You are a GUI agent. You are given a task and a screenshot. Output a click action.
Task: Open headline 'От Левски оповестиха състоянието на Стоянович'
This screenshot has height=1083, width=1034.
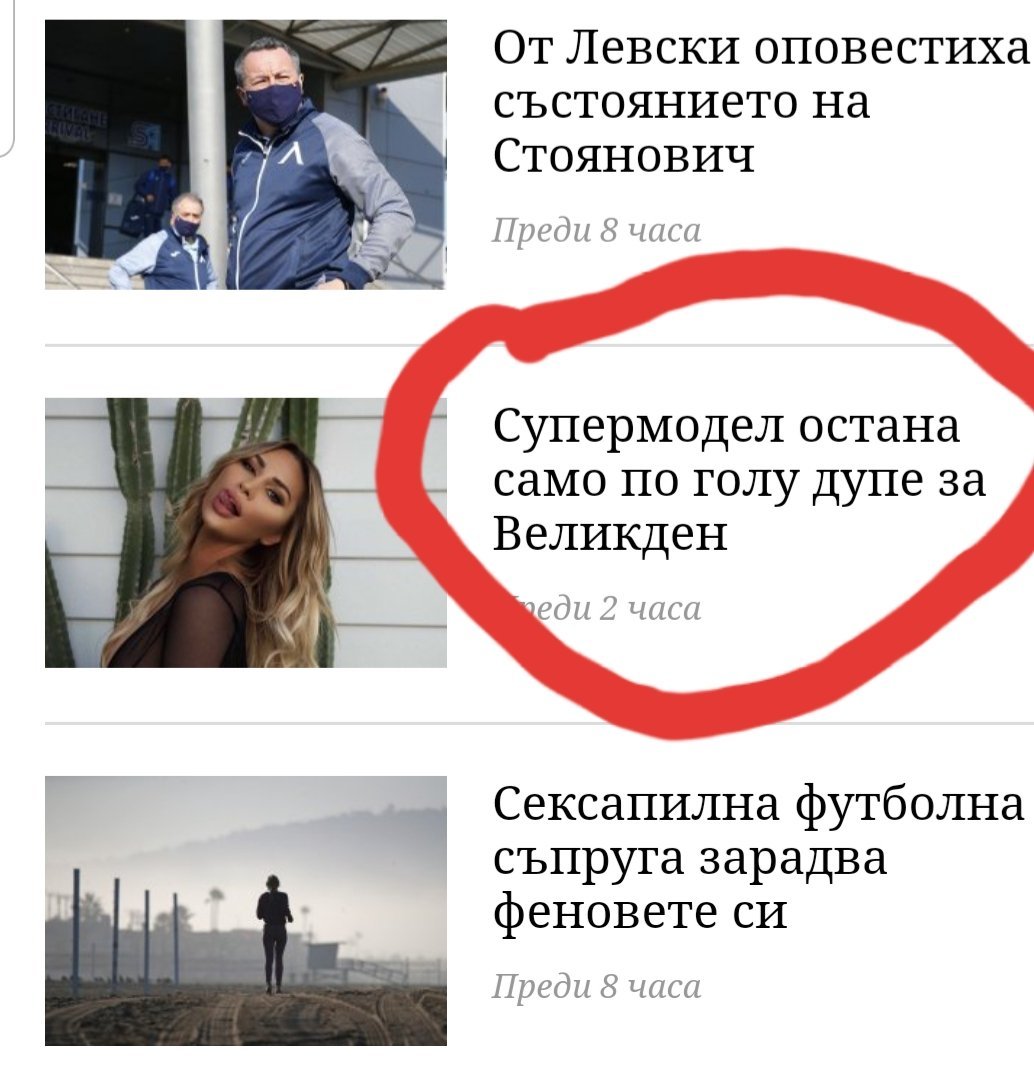[761, 102]
